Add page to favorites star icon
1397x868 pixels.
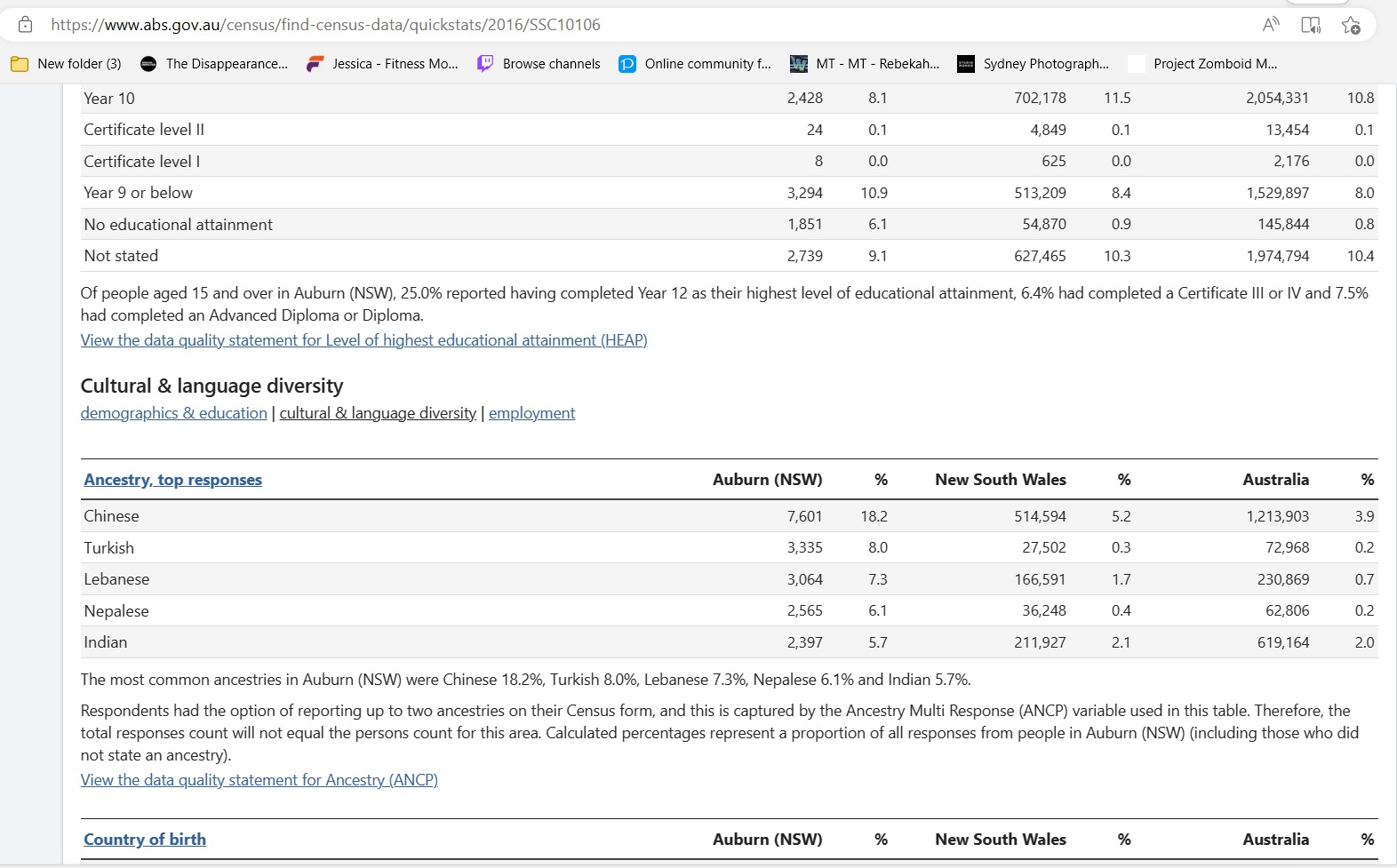click(1351, 25)
